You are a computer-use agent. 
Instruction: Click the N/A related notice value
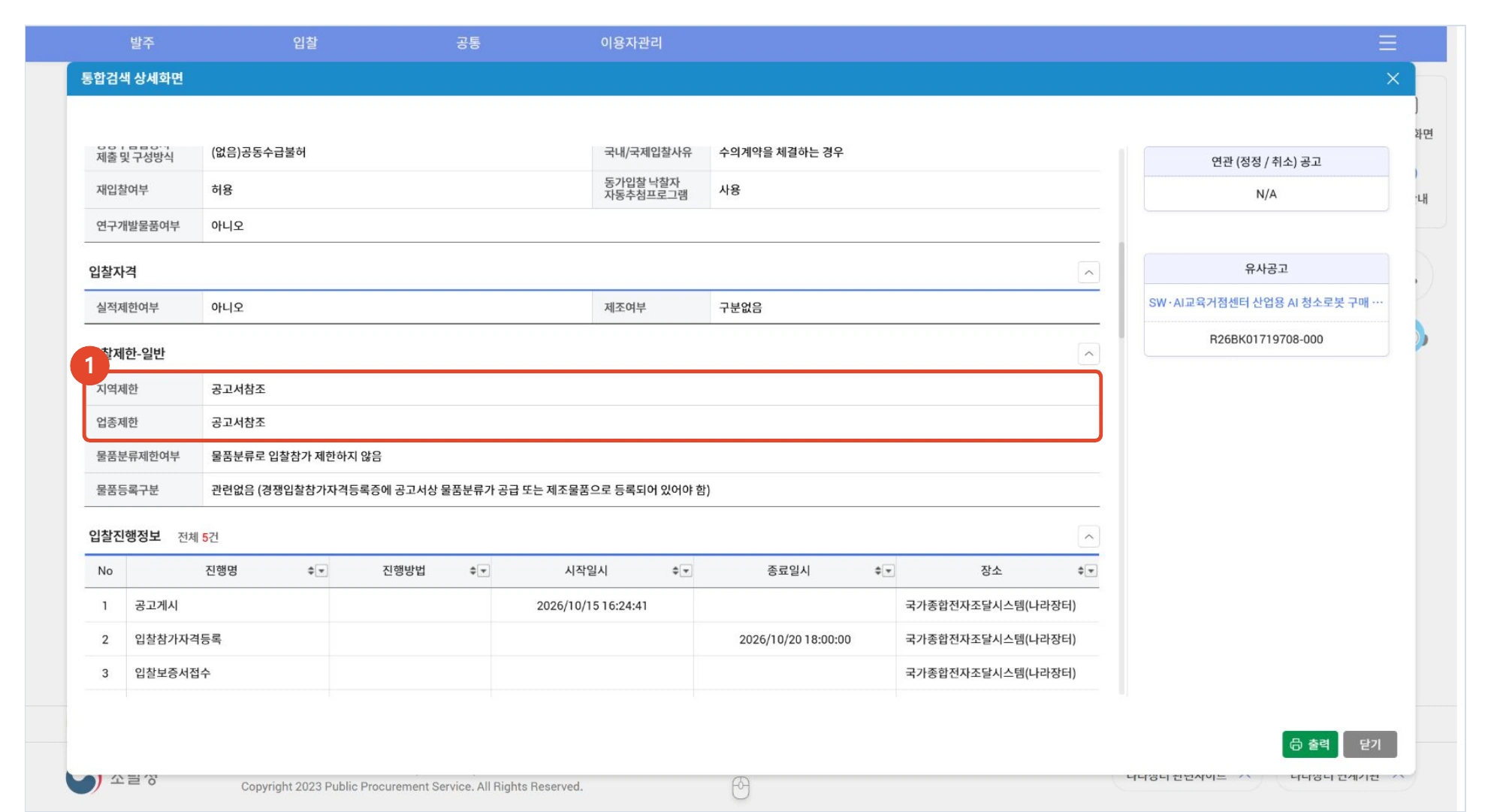[x=1266, y=194]
